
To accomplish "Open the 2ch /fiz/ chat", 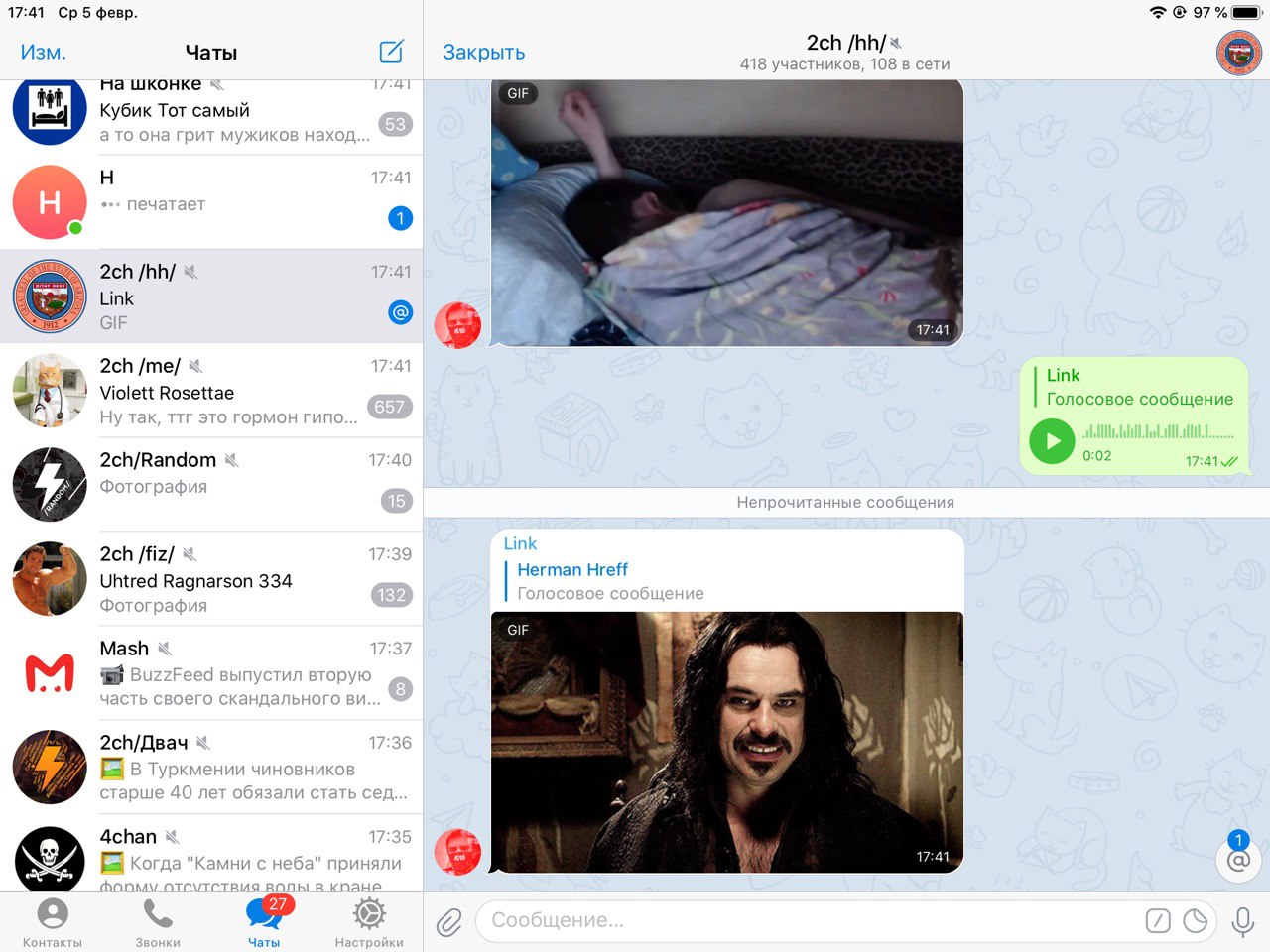I will (211, 579).
